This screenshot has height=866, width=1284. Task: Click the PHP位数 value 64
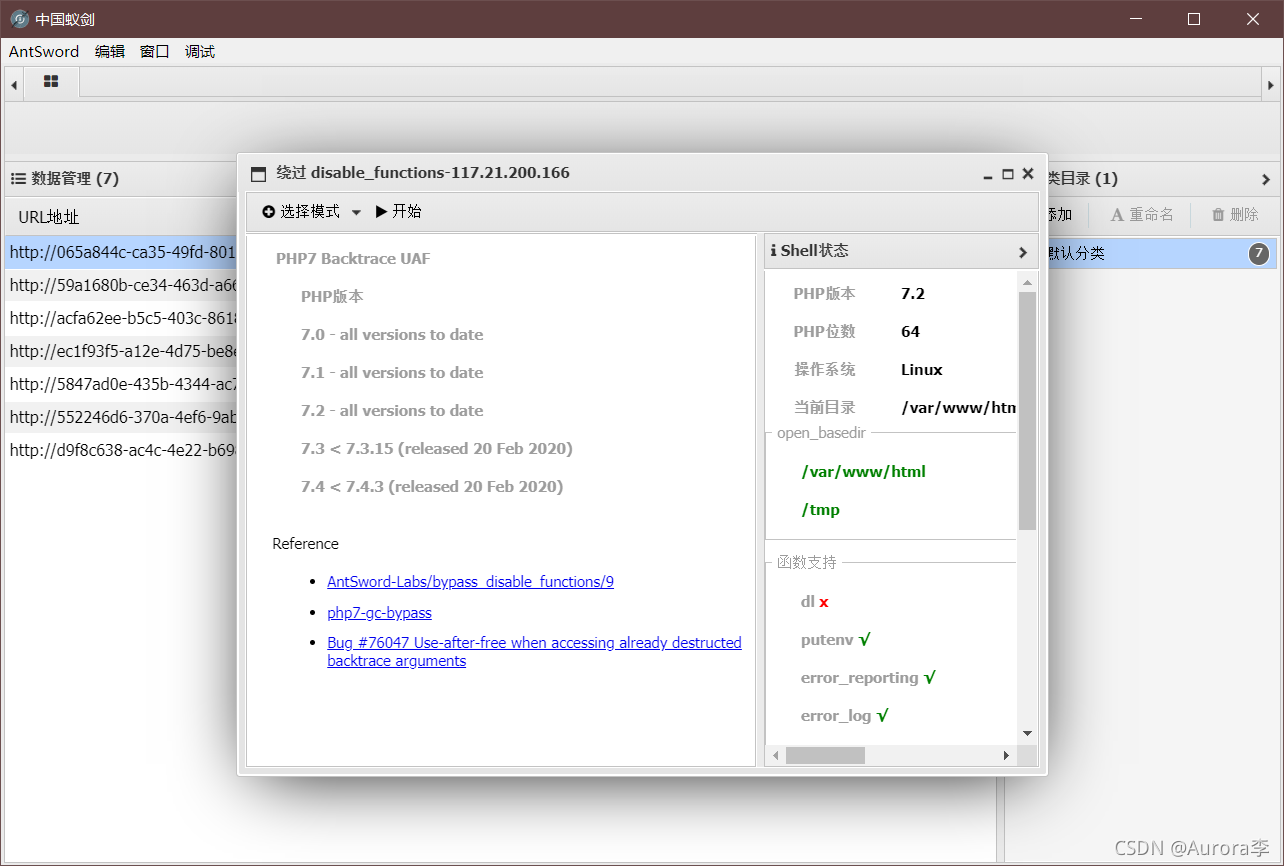coord(910,331)
